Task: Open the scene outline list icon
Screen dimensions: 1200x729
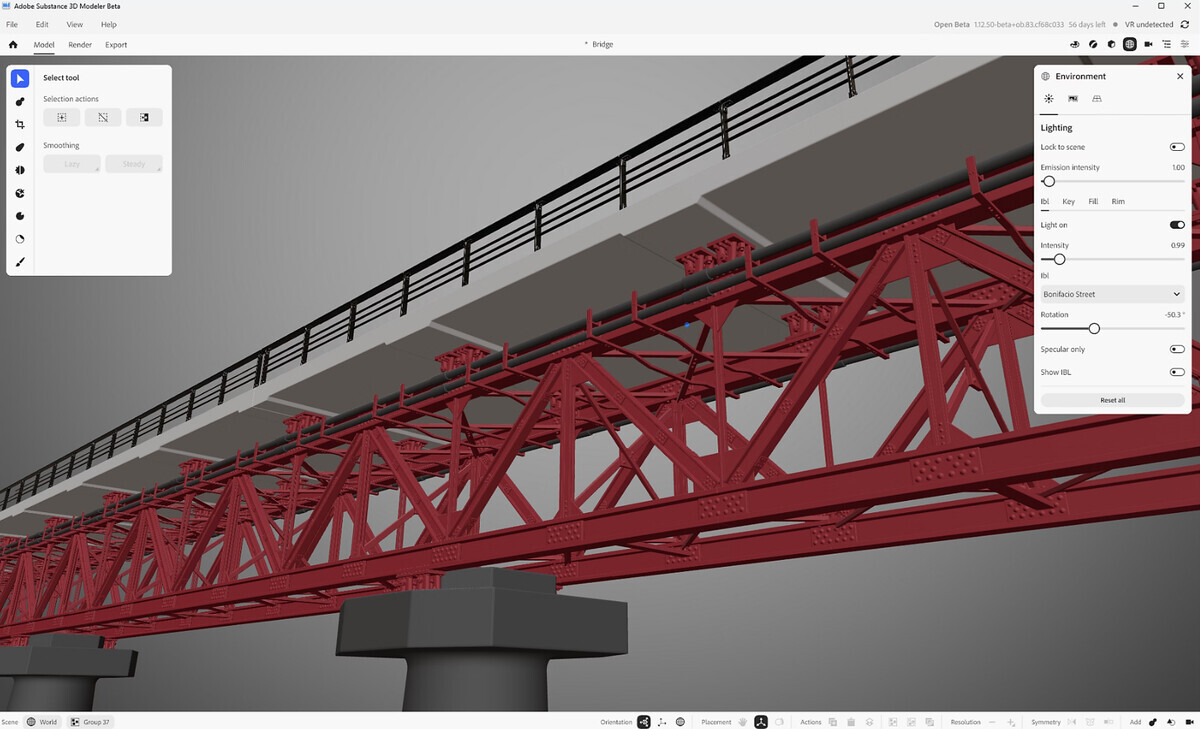Action: pyautogui.click(x=1166, y=44)
